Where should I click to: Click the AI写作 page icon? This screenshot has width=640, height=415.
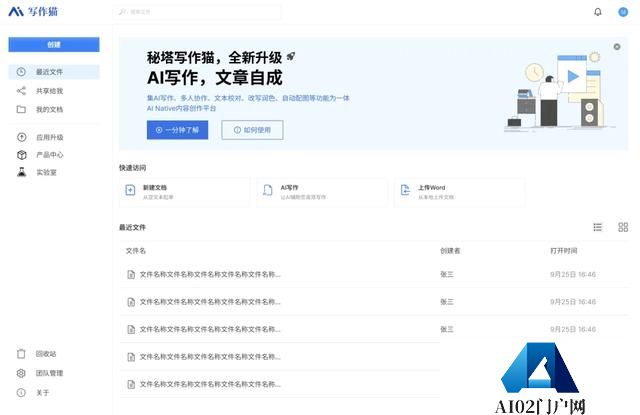point(268,190)
